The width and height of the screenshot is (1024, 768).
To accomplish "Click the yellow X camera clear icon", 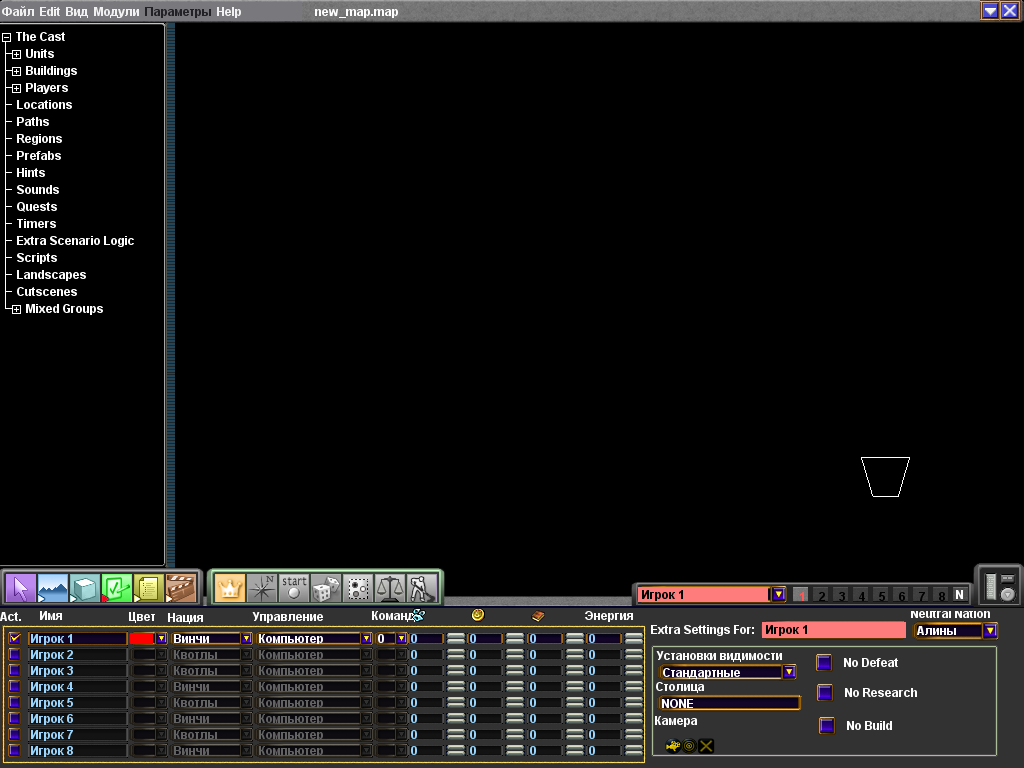I will (x=706, y=746).
